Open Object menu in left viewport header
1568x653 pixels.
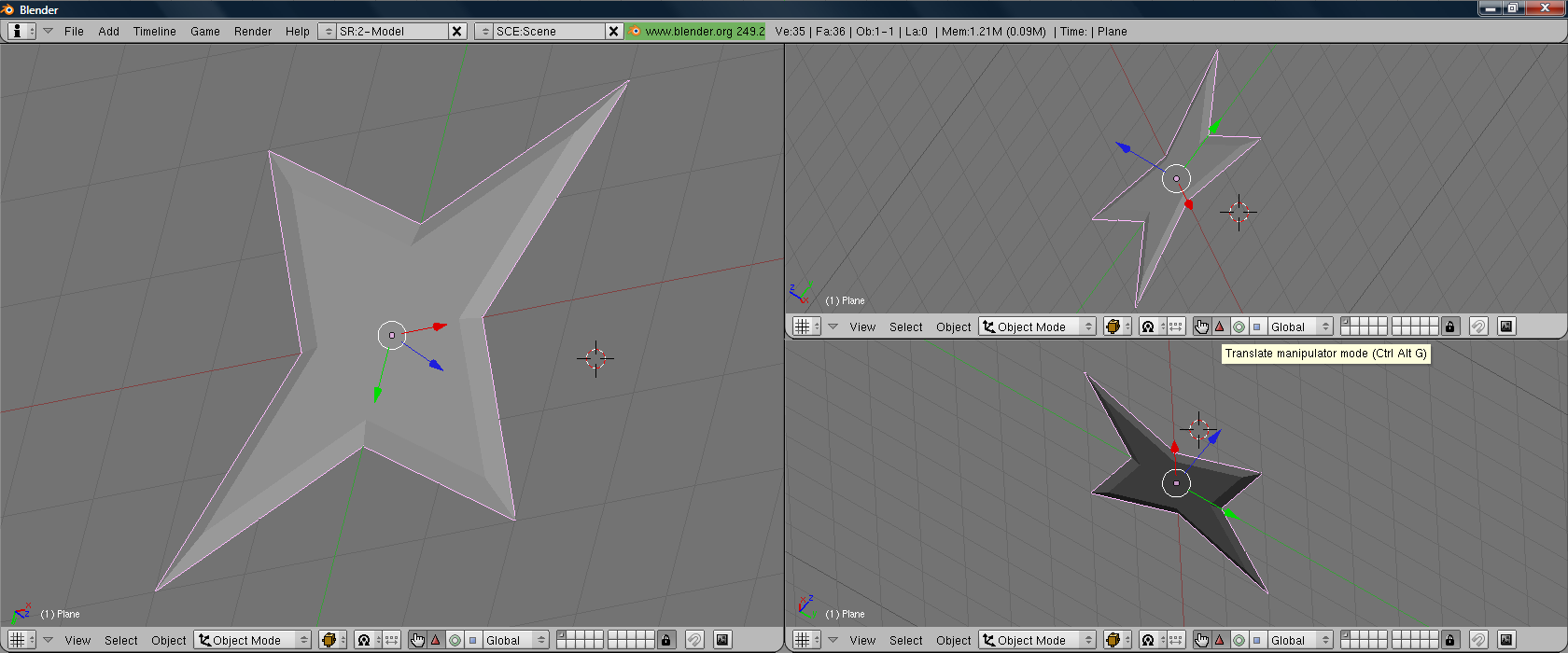(x=168, y=640)
